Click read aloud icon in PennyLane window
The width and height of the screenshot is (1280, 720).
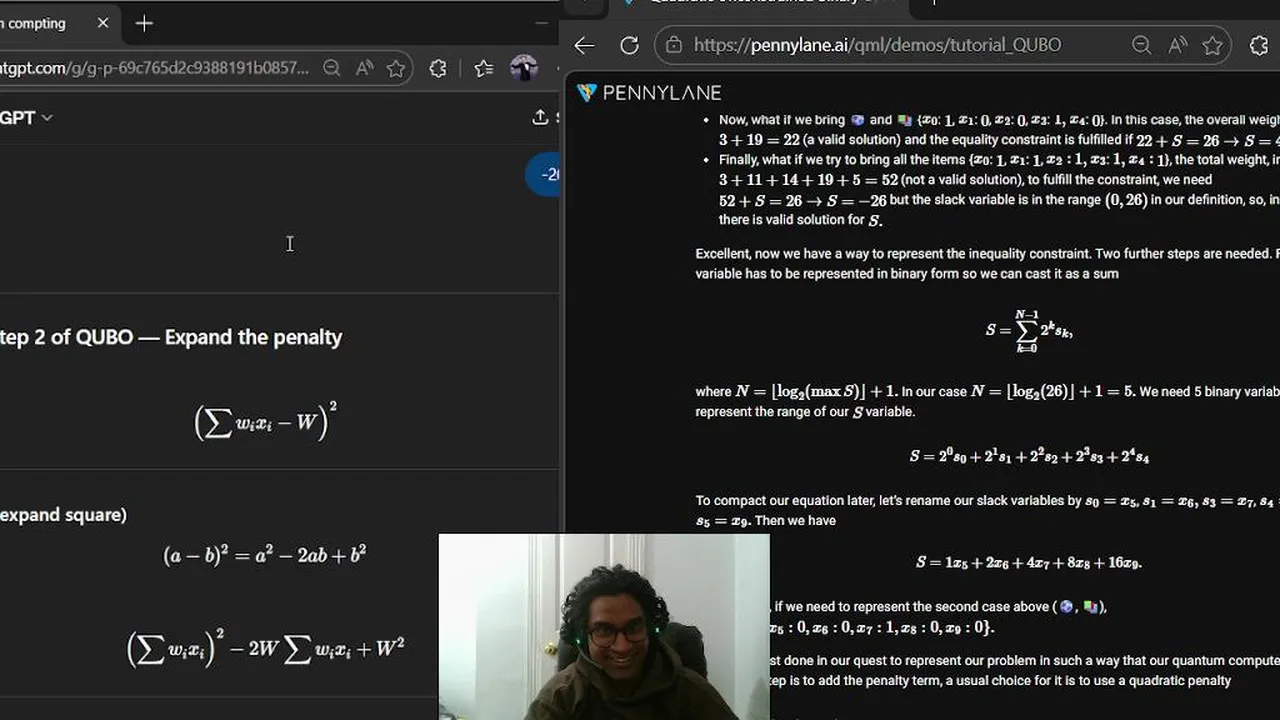(x=1177, y=45)
